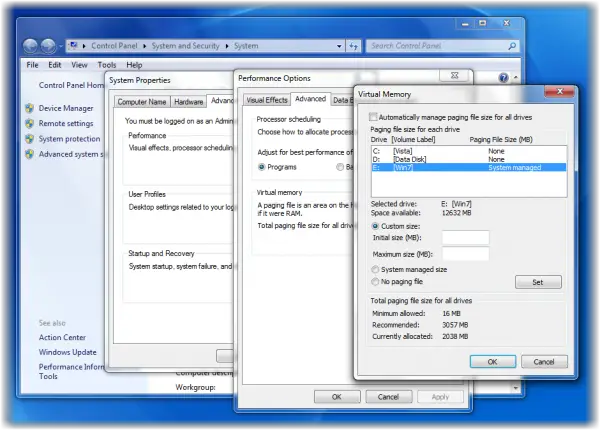
Task: Expand the System and Security breadcrumb arrow
Action: pos(227,46)
